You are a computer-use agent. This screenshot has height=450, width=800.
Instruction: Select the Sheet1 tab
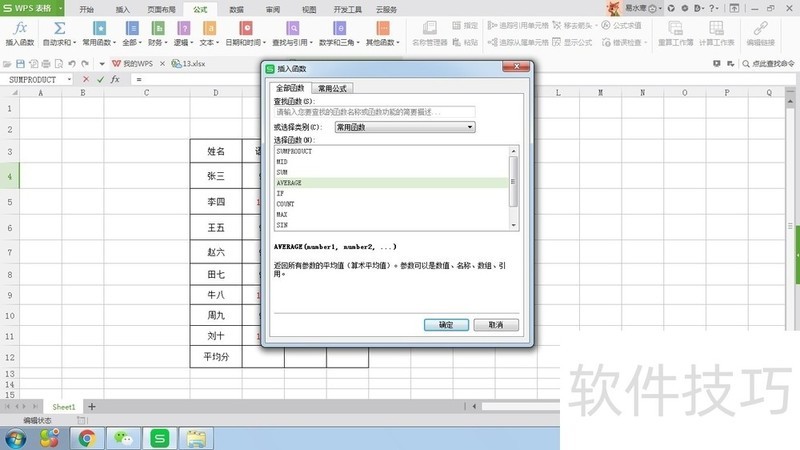(x=64, y=407)
